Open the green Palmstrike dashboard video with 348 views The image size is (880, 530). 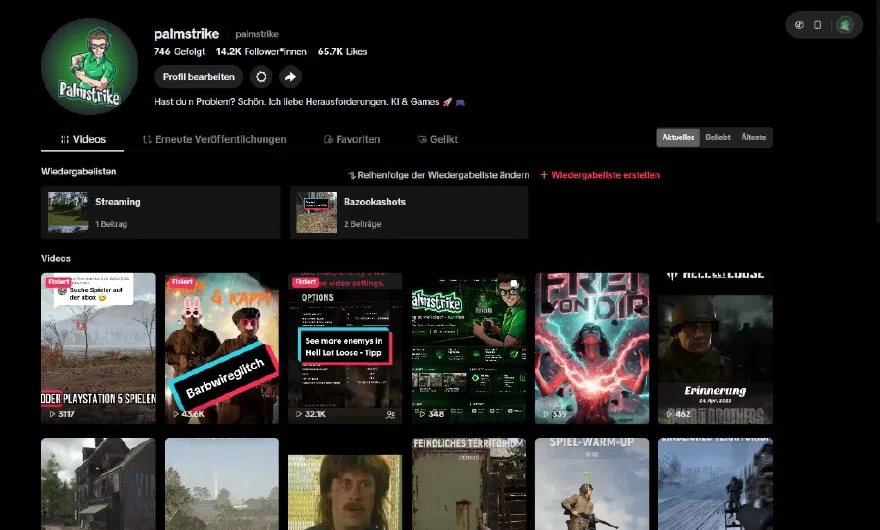pyautogui.click(x=469, y=348)
